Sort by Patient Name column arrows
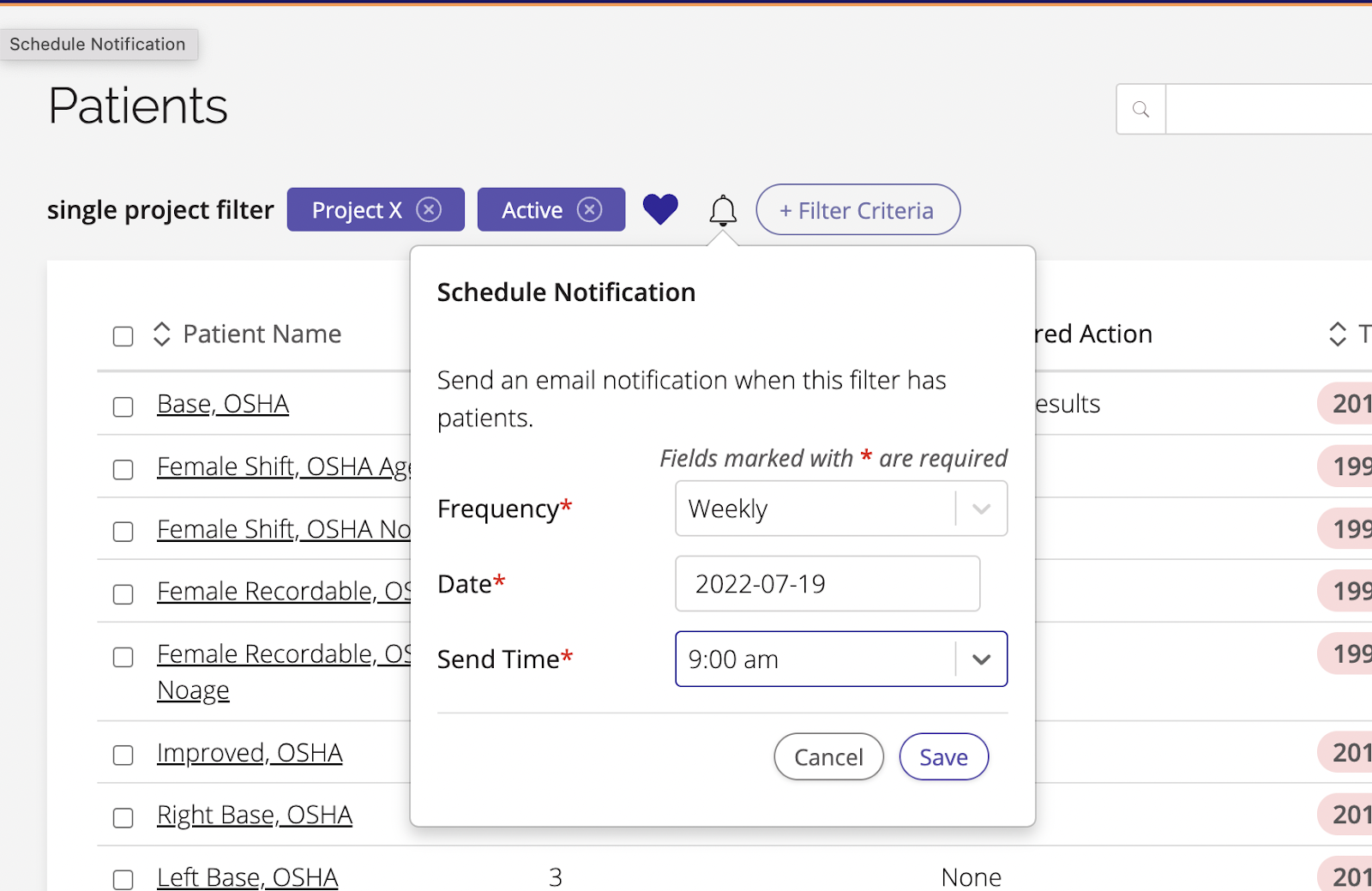1372x891 pixels. (162, 334)
